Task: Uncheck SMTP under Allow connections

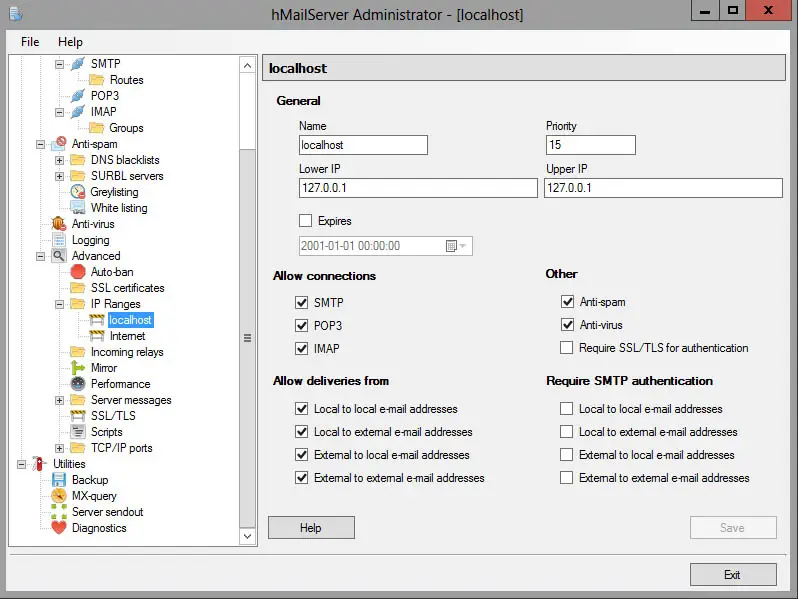Action: coord(302,303)
